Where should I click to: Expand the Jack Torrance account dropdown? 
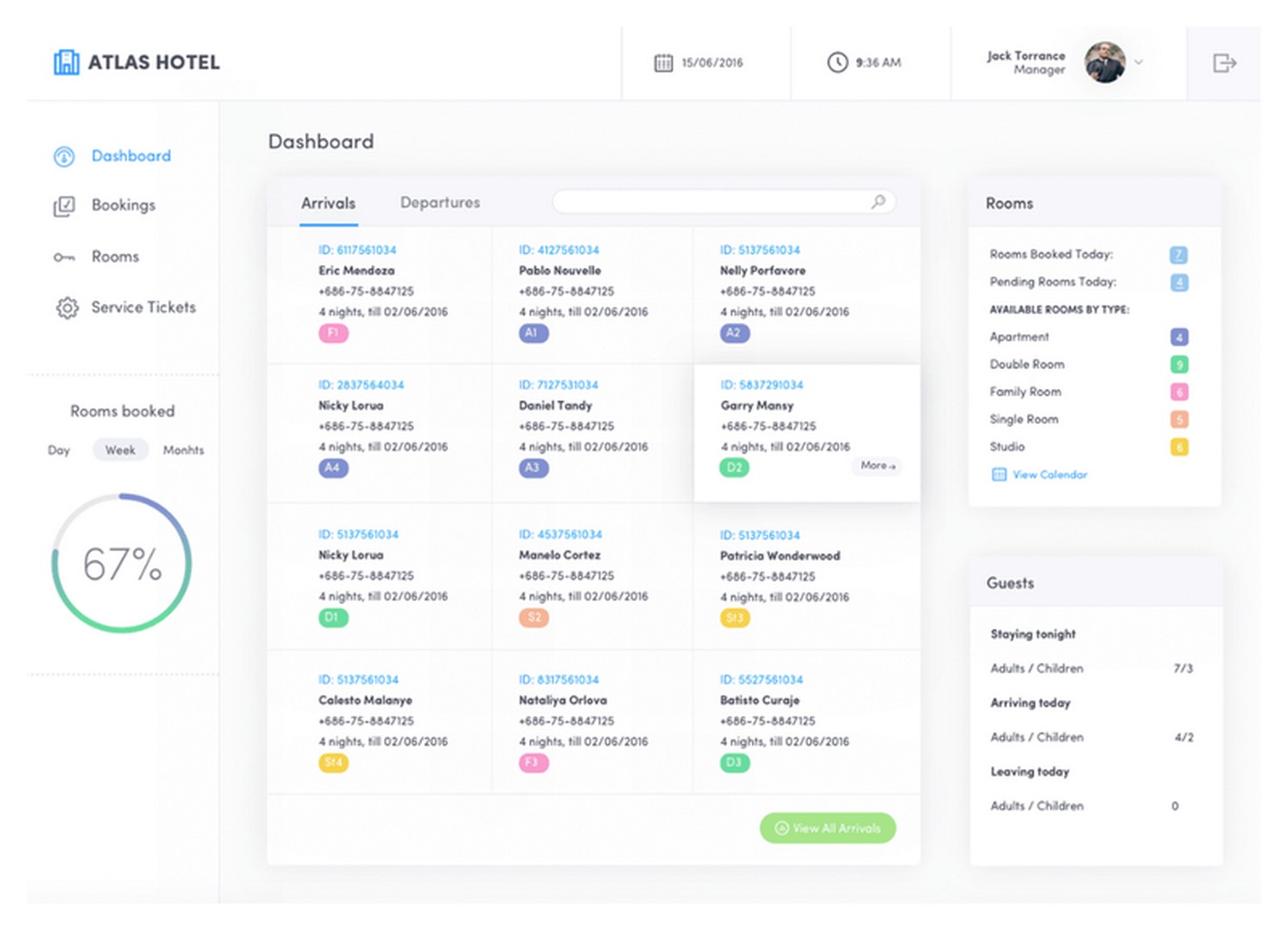(x=1138, y=62)
